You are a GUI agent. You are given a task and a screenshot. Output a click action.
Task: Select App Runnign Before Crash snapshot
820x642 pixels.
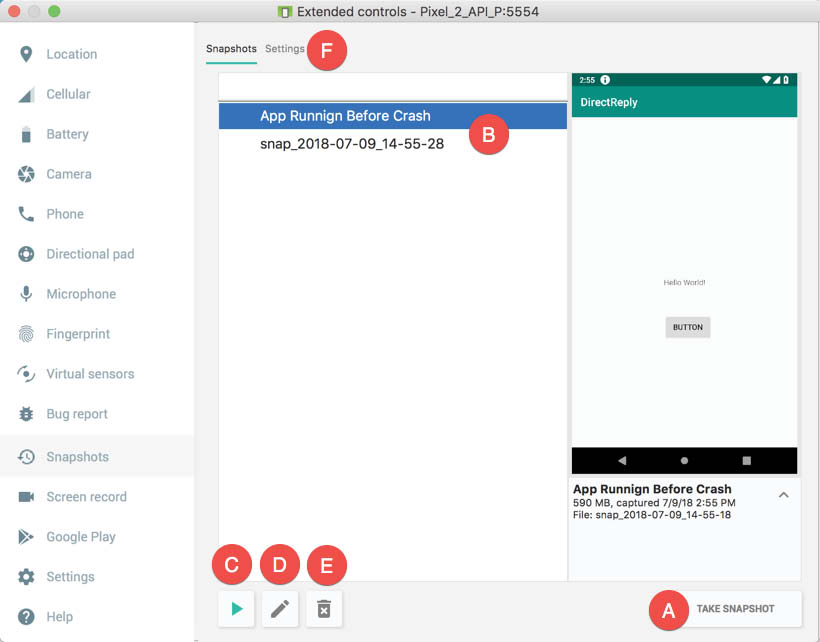[x=393, y=116]
